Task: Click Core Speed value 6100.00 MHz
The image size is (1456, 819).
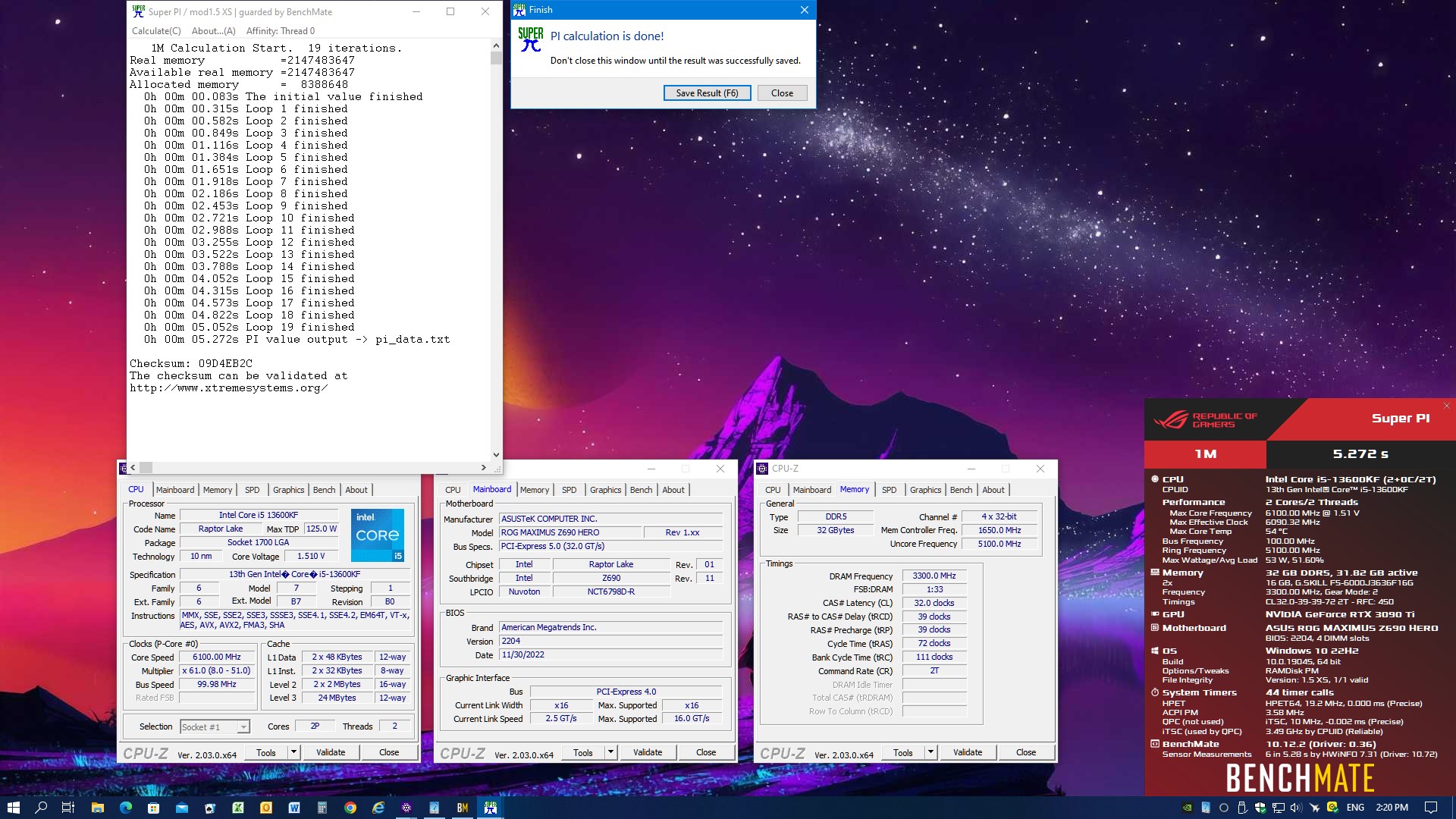Action: tap(216, 657)
